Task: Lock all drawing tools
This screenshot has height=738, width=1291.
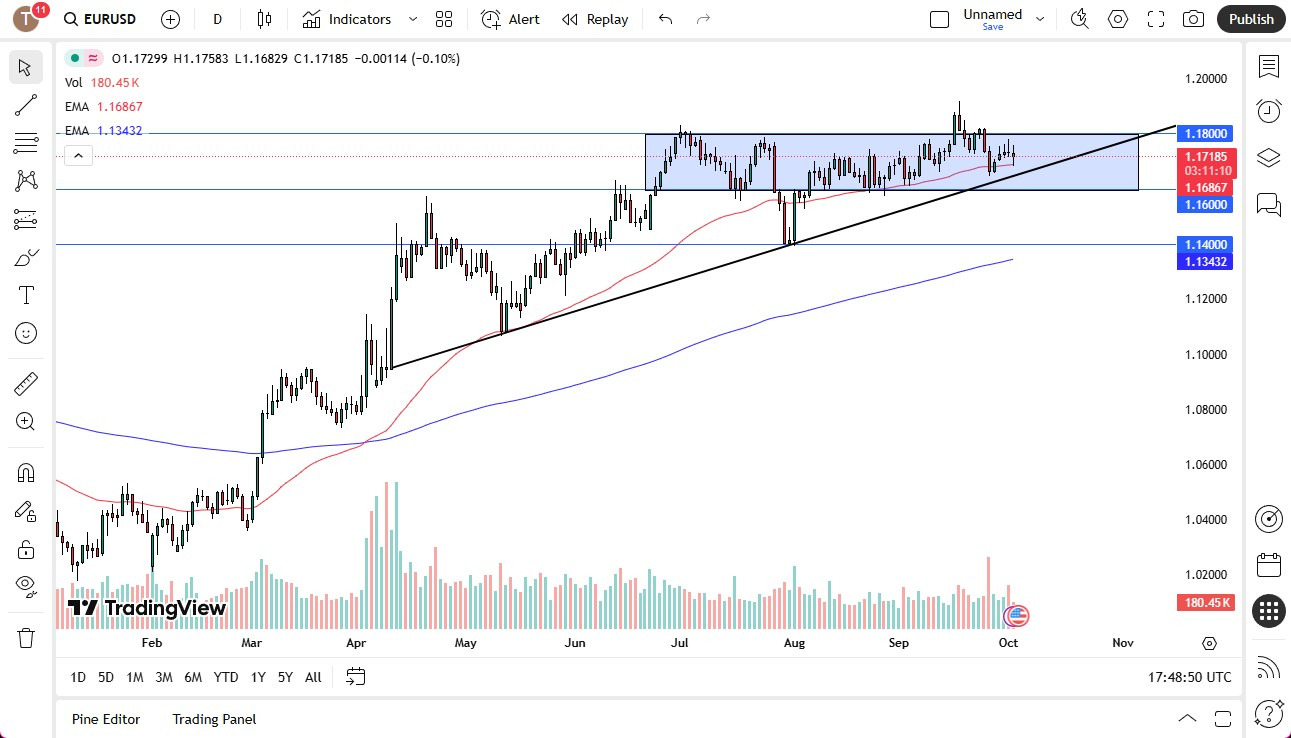Action: [26, 549]
